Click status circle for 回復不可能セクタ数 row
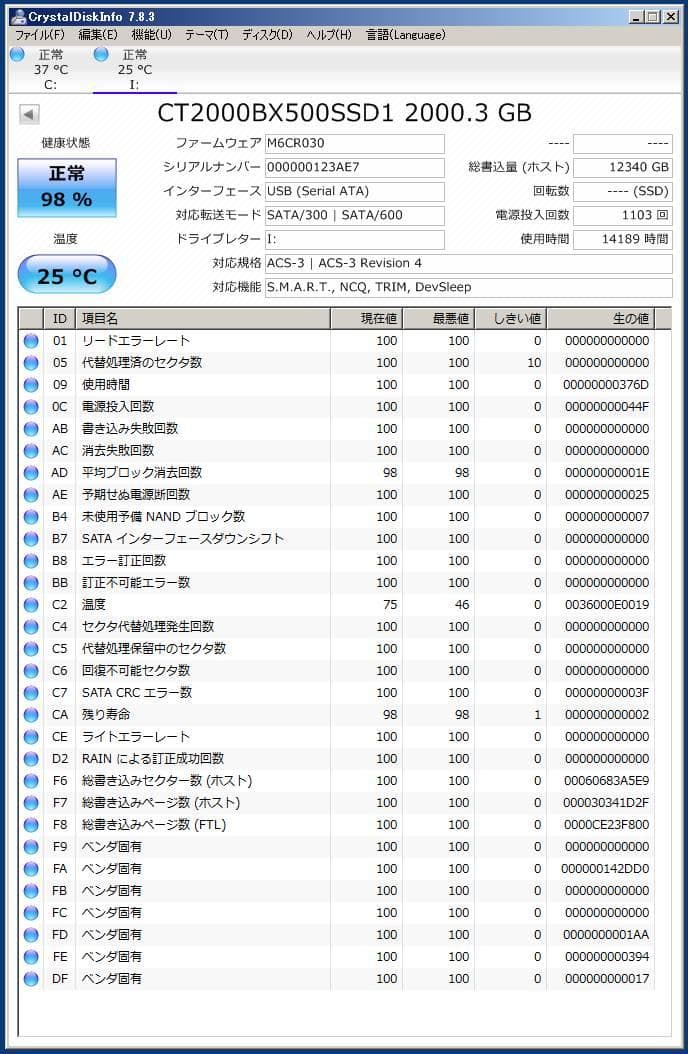 coord(31,671)
